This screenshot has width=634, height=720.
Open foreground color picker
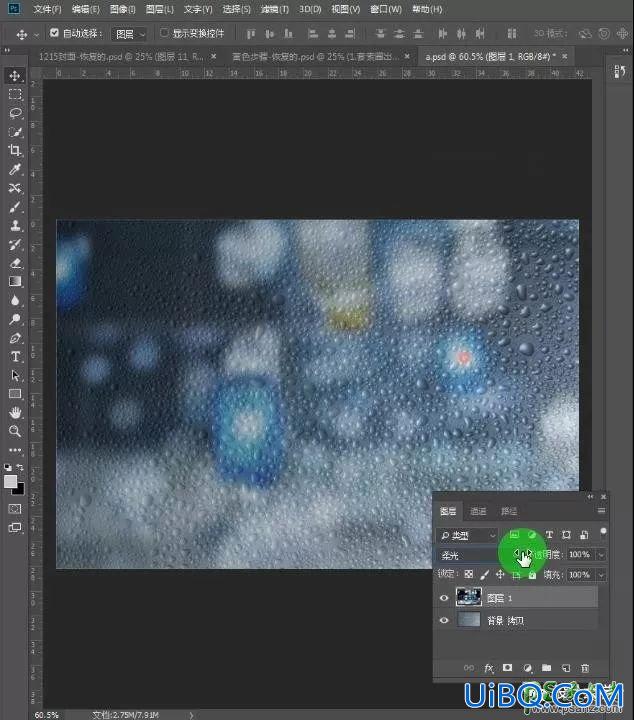point(10,482)
